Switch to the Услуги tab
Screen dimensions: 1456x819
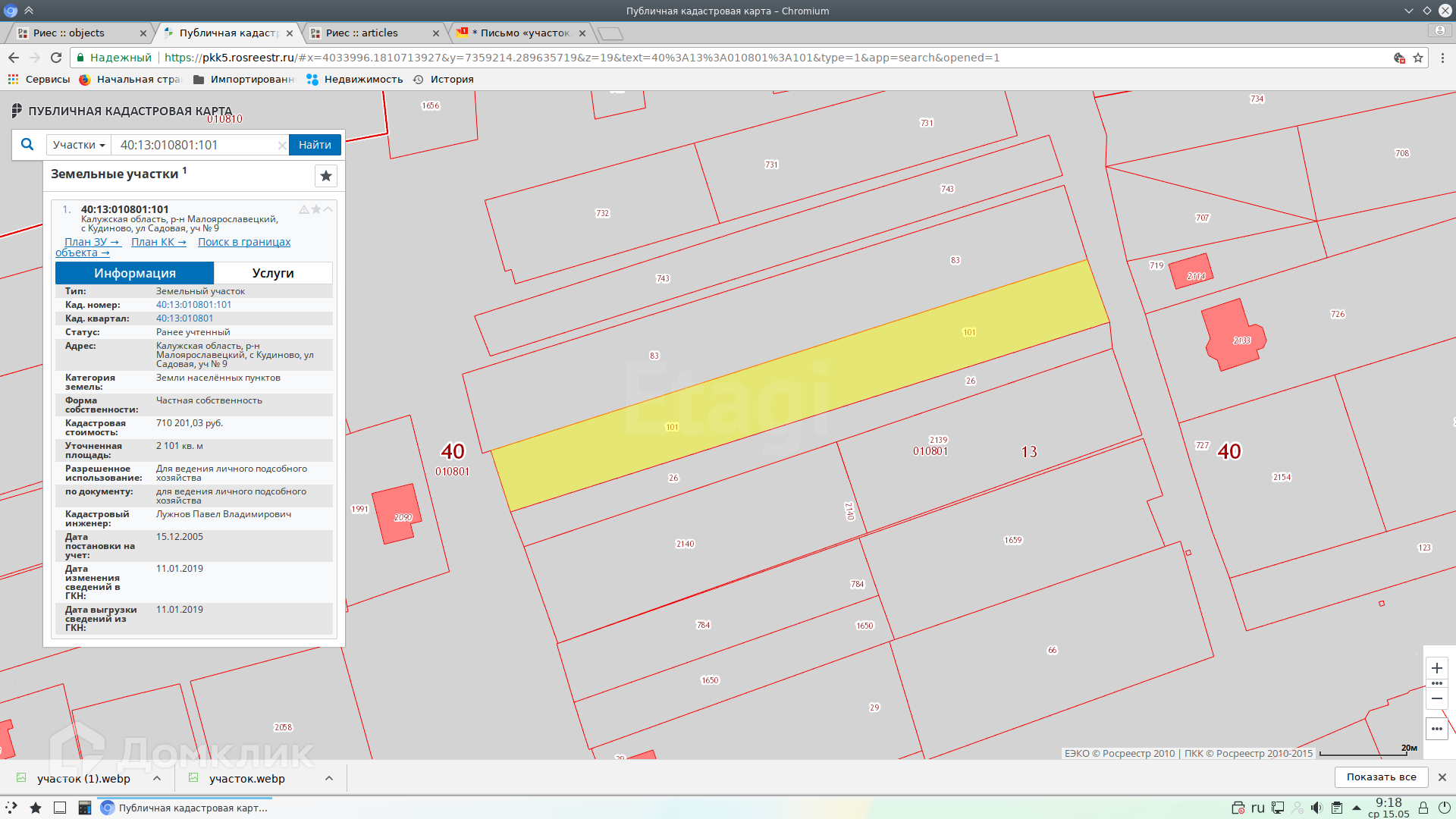[x=273, y=273]
